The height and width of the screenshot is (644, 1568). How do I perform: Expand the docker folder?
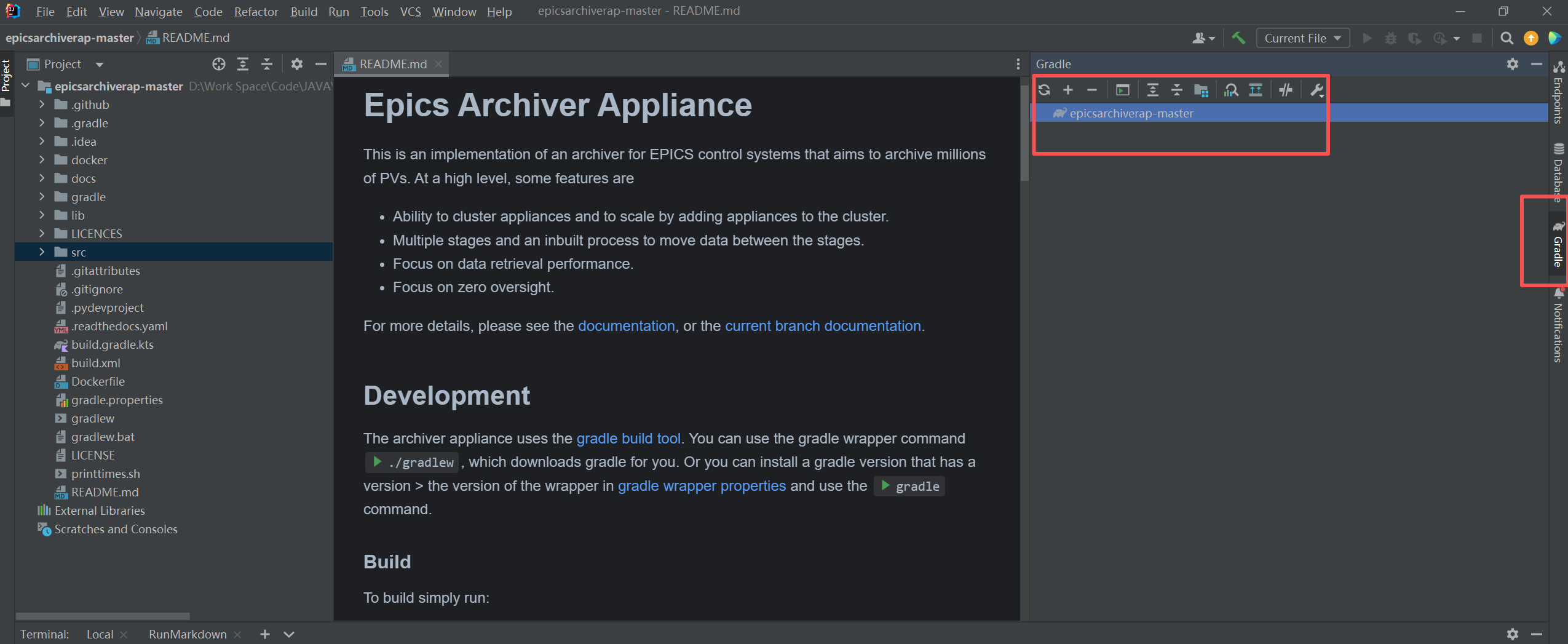coord(42,160)
